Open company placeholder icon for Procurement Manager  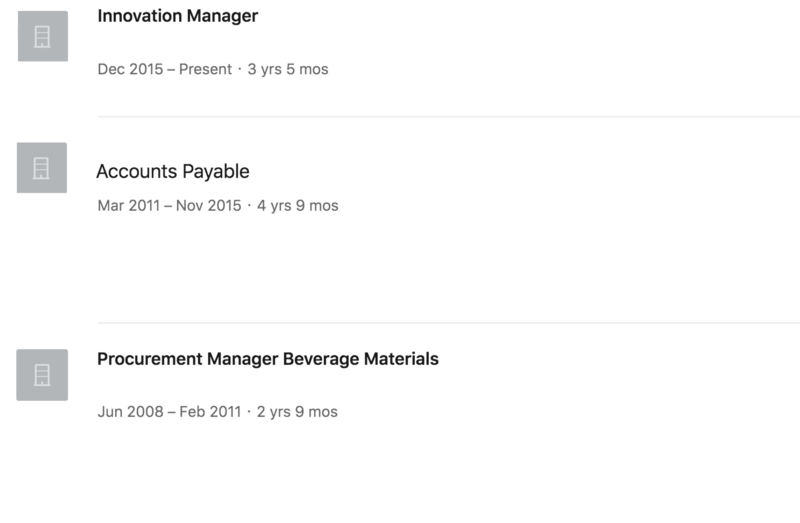(42, 375)
